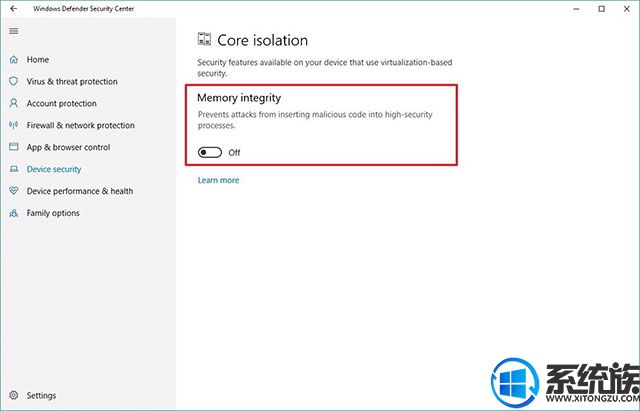Click the Account protection person icon

(13, 103)
